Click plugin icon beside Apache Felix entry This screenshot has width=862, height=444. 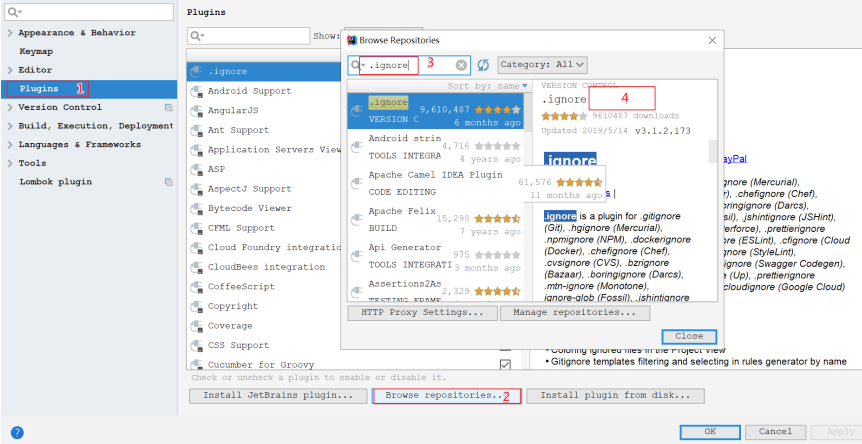coord(357,220)
